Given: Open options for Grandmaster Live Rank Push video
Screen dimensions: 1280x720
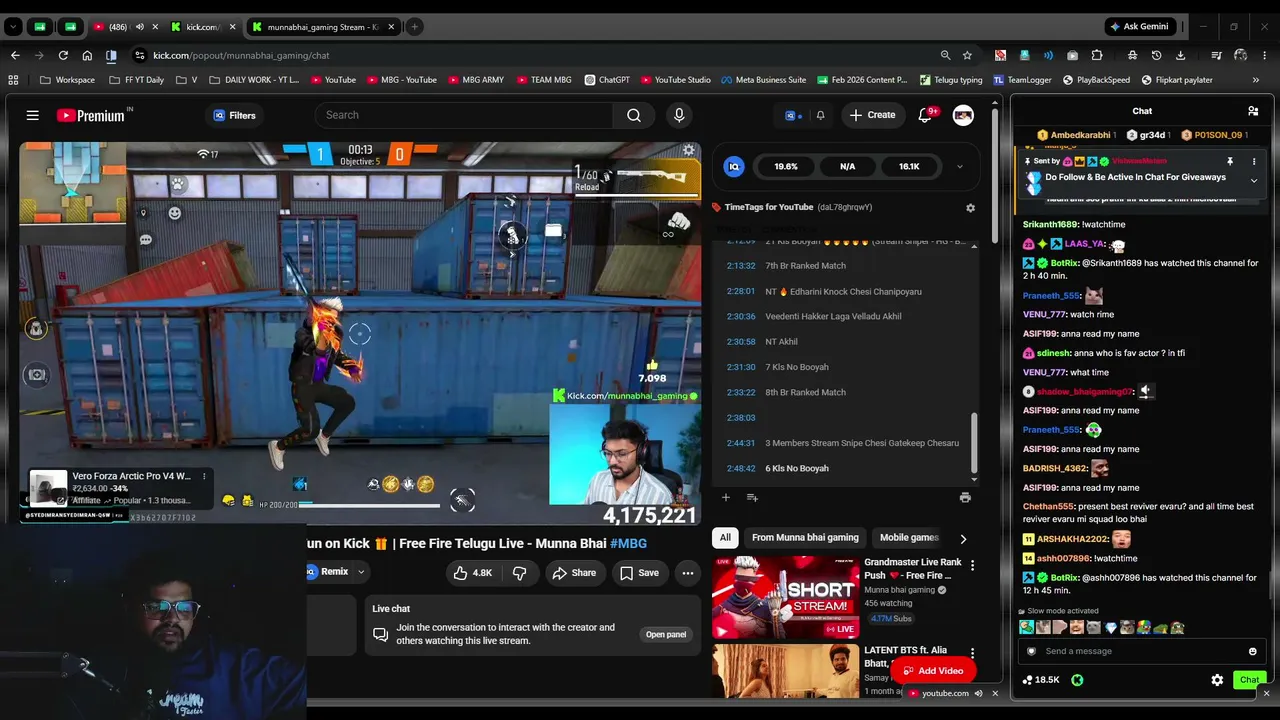Looking at the screenshot, I should (x=972, y=565).
